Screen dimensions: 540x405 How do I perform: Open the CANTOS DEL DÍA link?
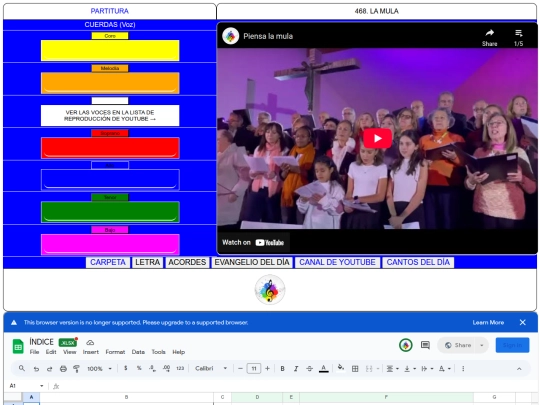(x=418, y=262)
